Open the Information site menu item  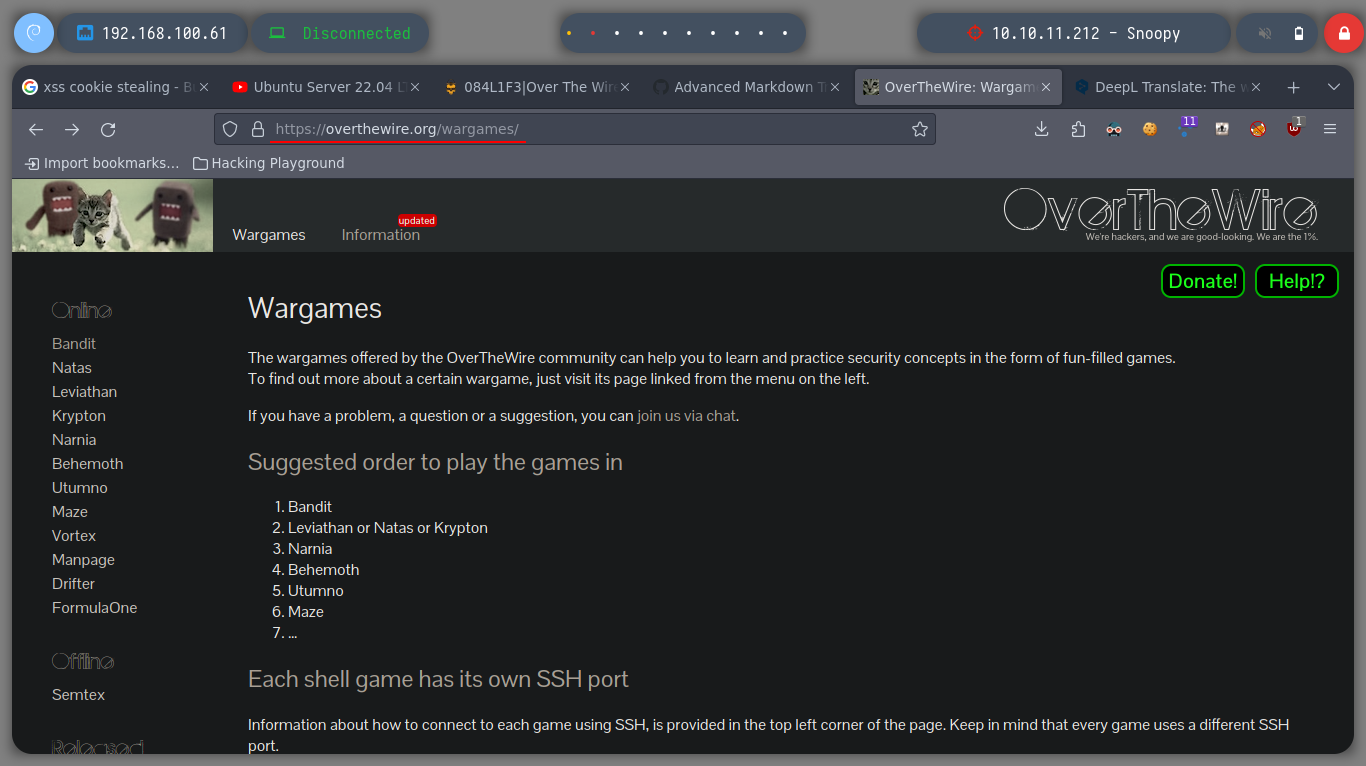click(x=381, y=235)
